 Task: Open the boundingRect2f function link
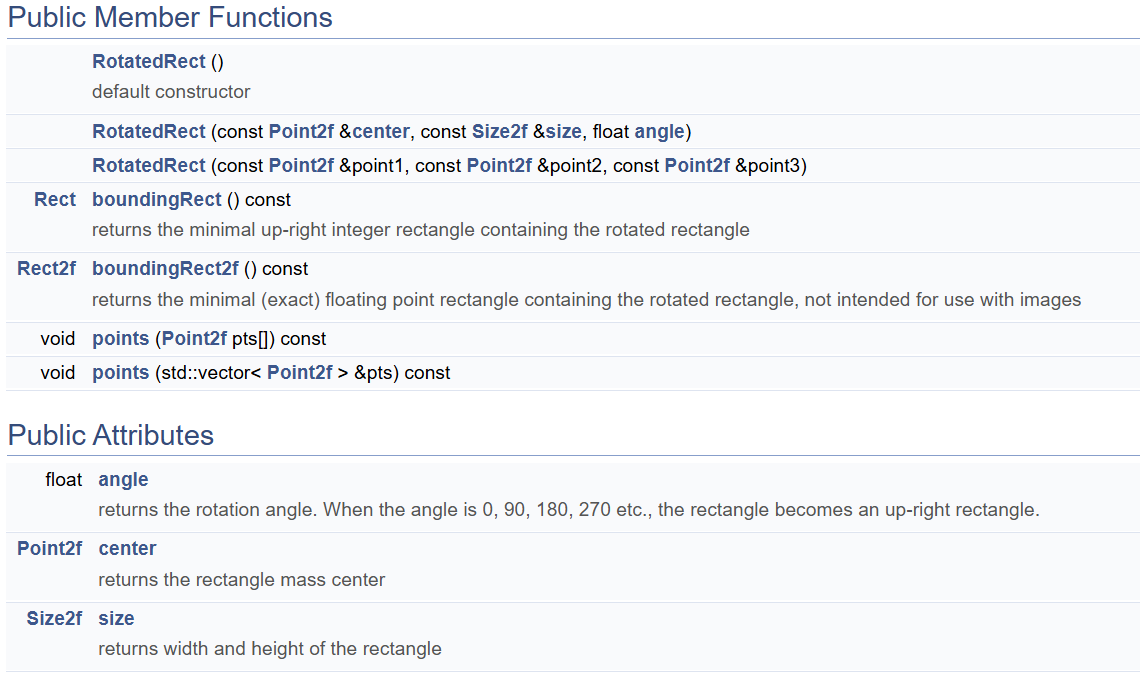coord(165,268)
